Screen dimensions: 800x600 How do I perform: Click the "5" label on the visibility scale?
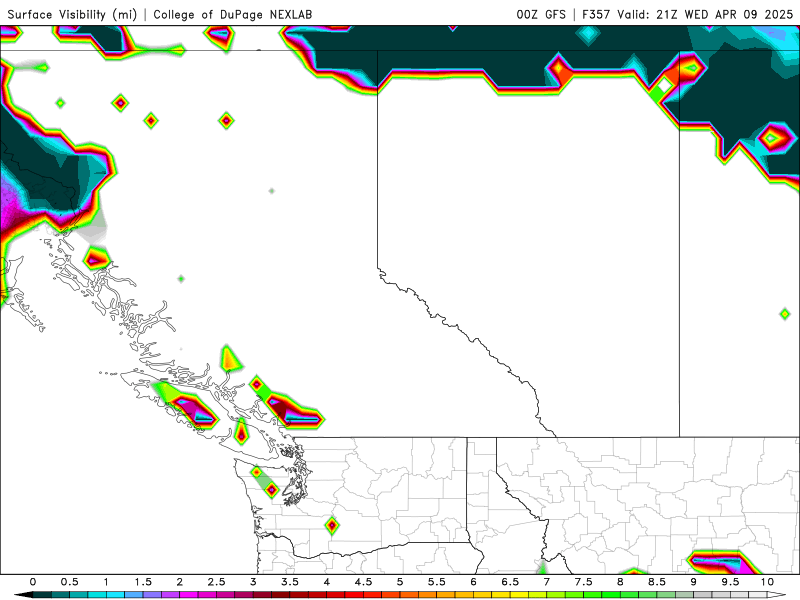400,582
